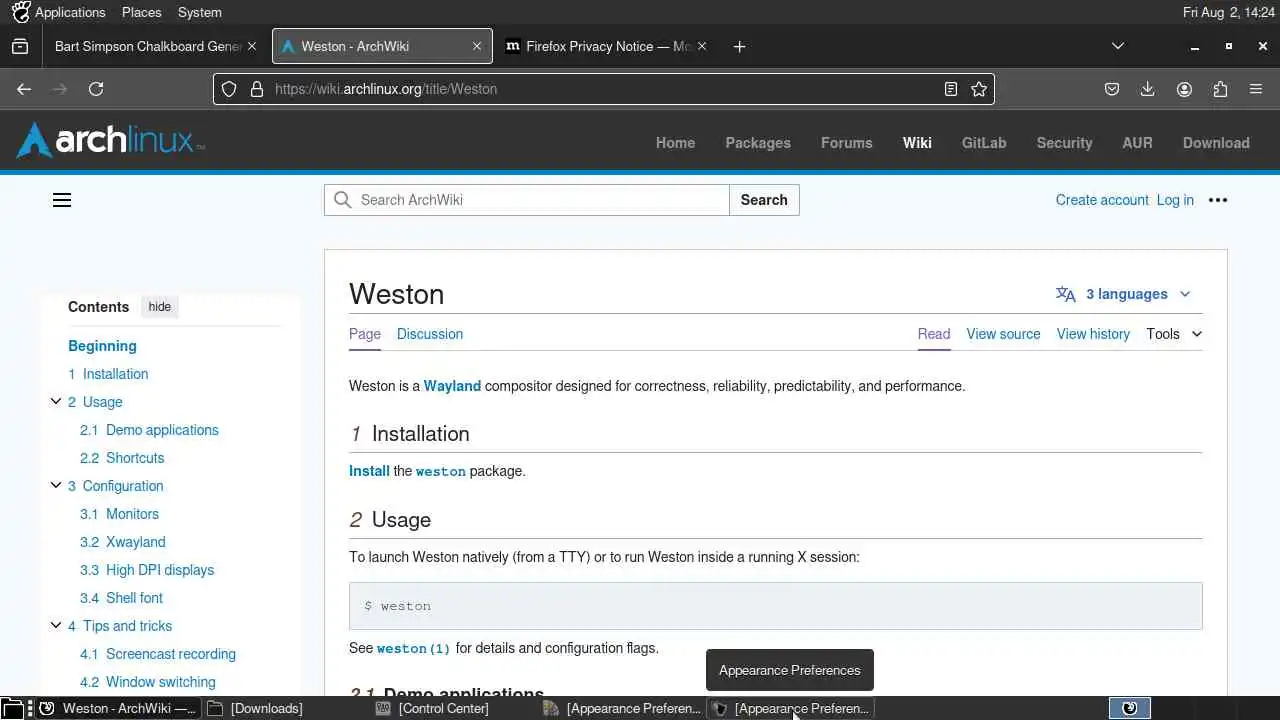Collapse the 2 Usage contents section
The image size is (1280, 720).
tap(56, 402)
